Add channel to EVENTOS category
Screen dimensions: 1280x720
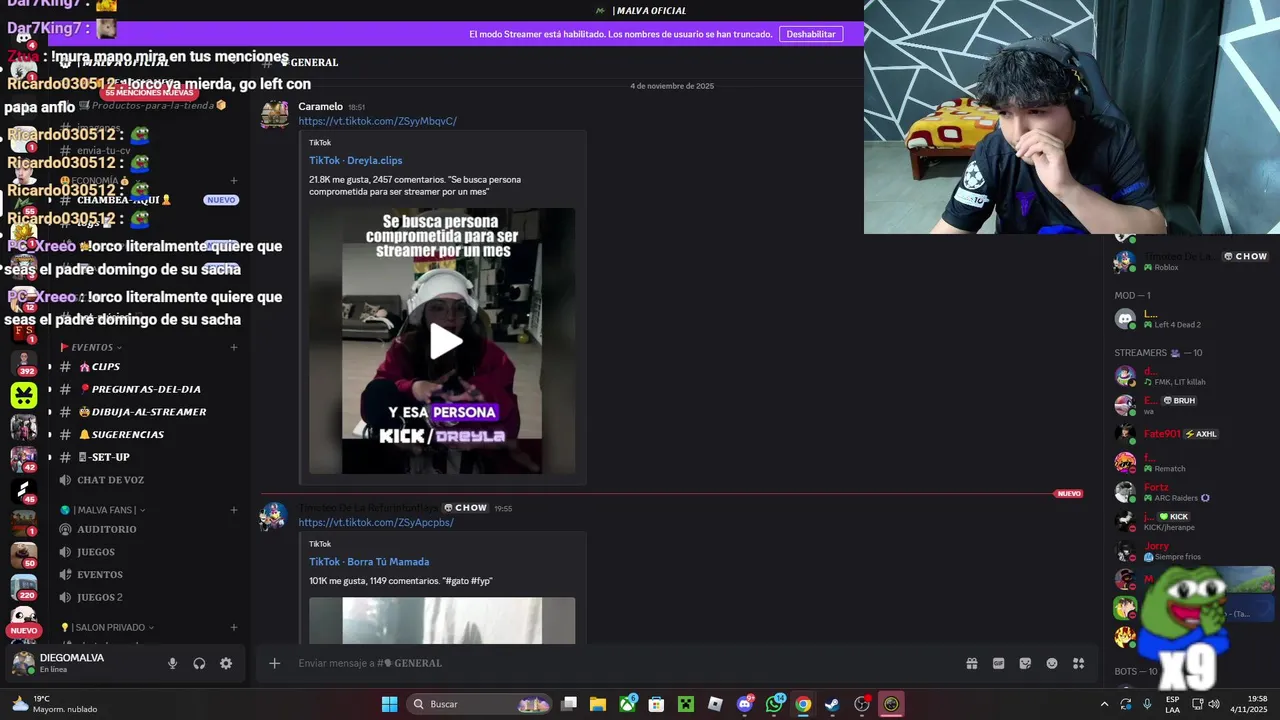pos(233,348)
